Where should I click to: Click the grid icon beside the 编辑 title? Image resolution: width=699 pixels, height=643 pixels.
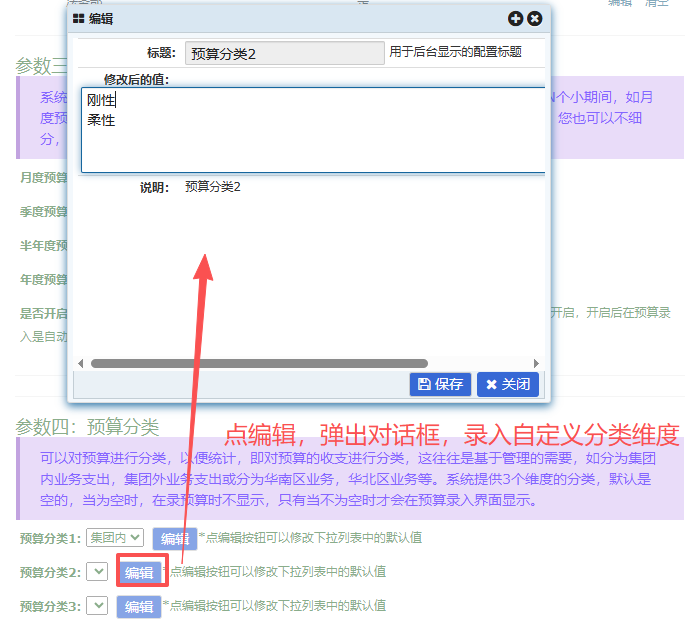click(79, 18)
